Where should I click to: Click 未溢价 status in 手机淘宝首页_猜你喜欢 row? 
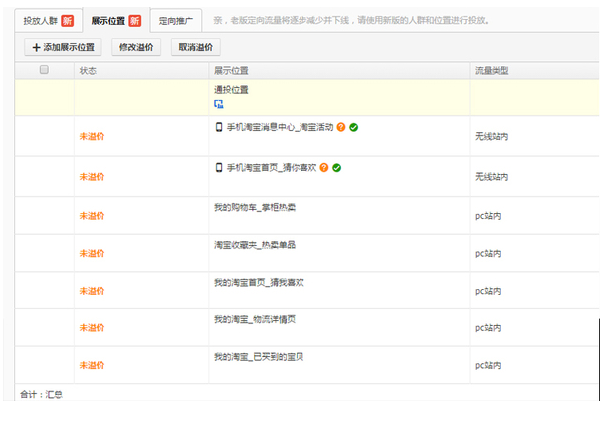point(92,177)
